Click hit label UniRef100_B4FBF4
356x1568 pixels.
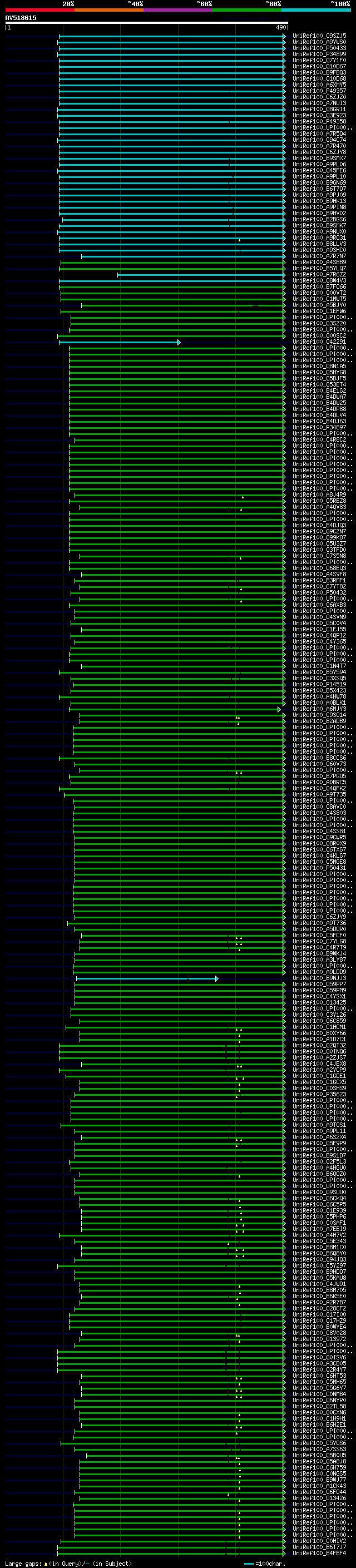point(319,1554)
